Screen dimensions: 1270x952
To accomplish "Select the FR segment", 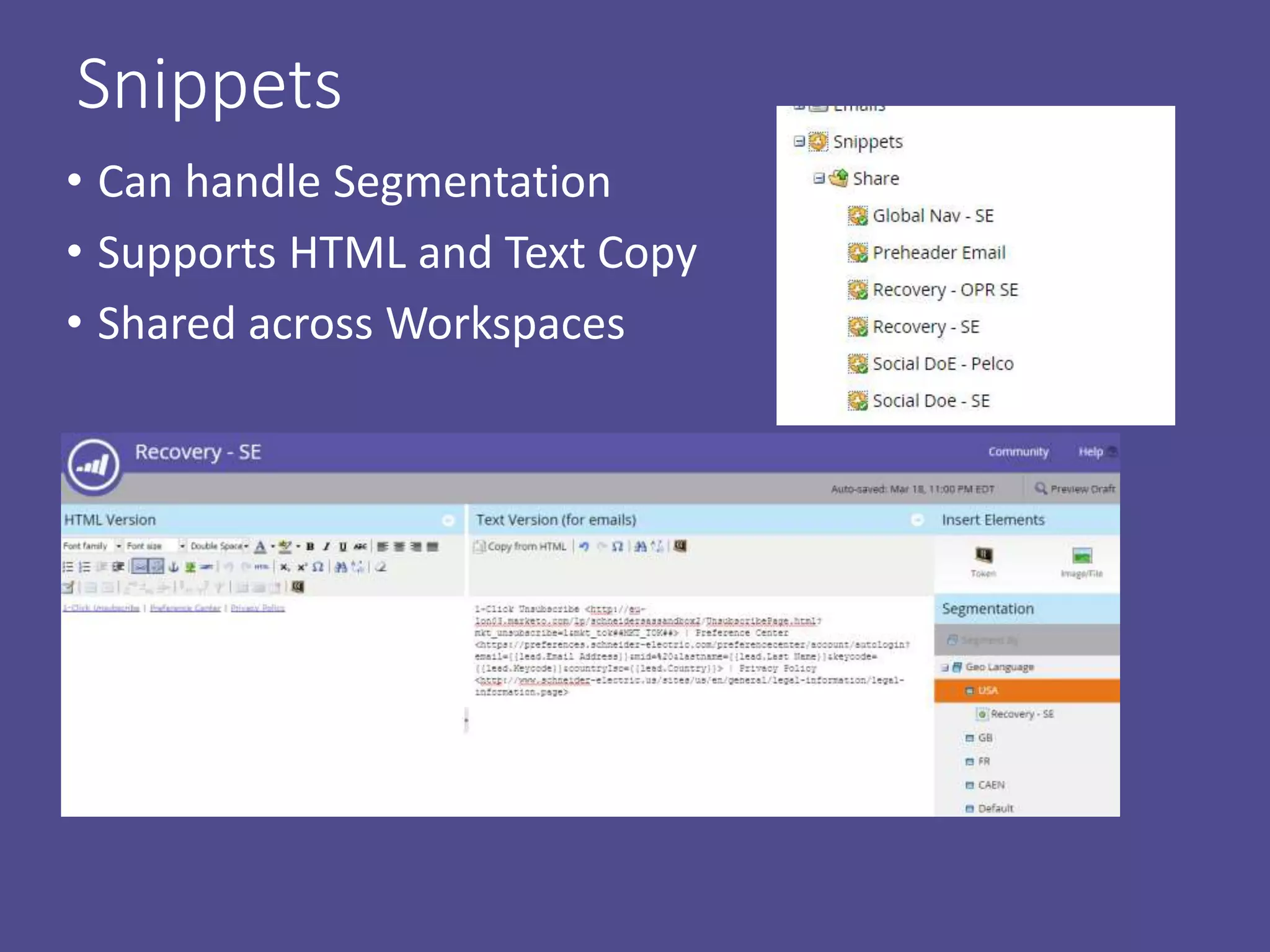I will point(979,761).
